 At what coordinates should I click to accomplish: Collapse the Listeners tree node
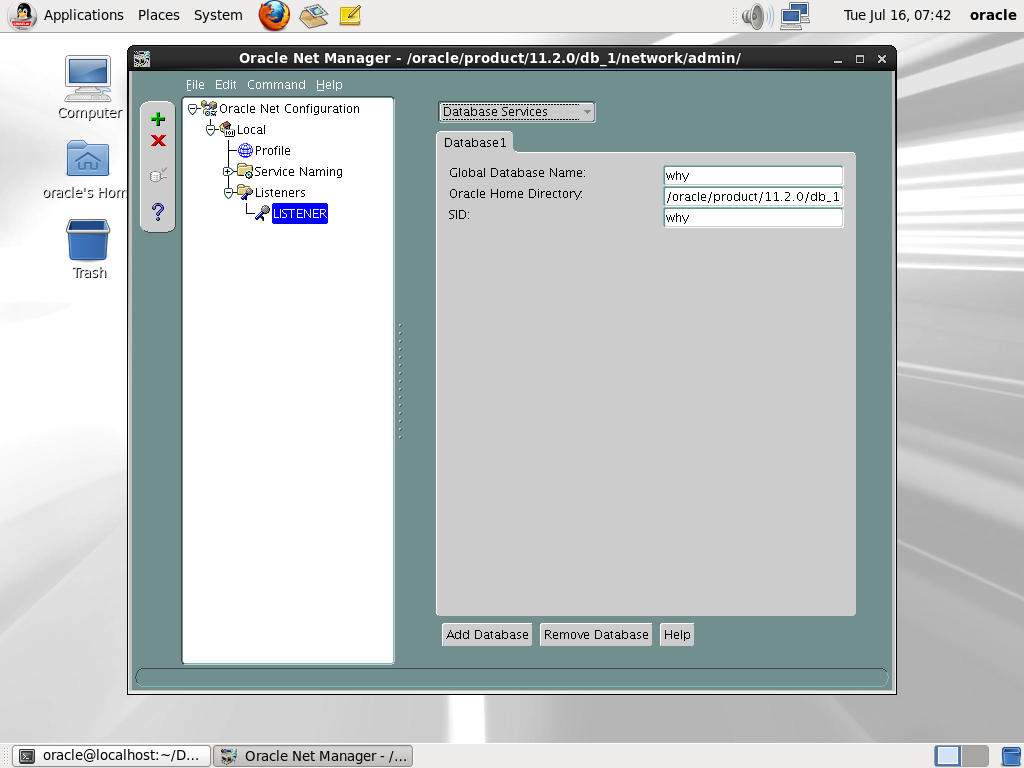(228, 193)
